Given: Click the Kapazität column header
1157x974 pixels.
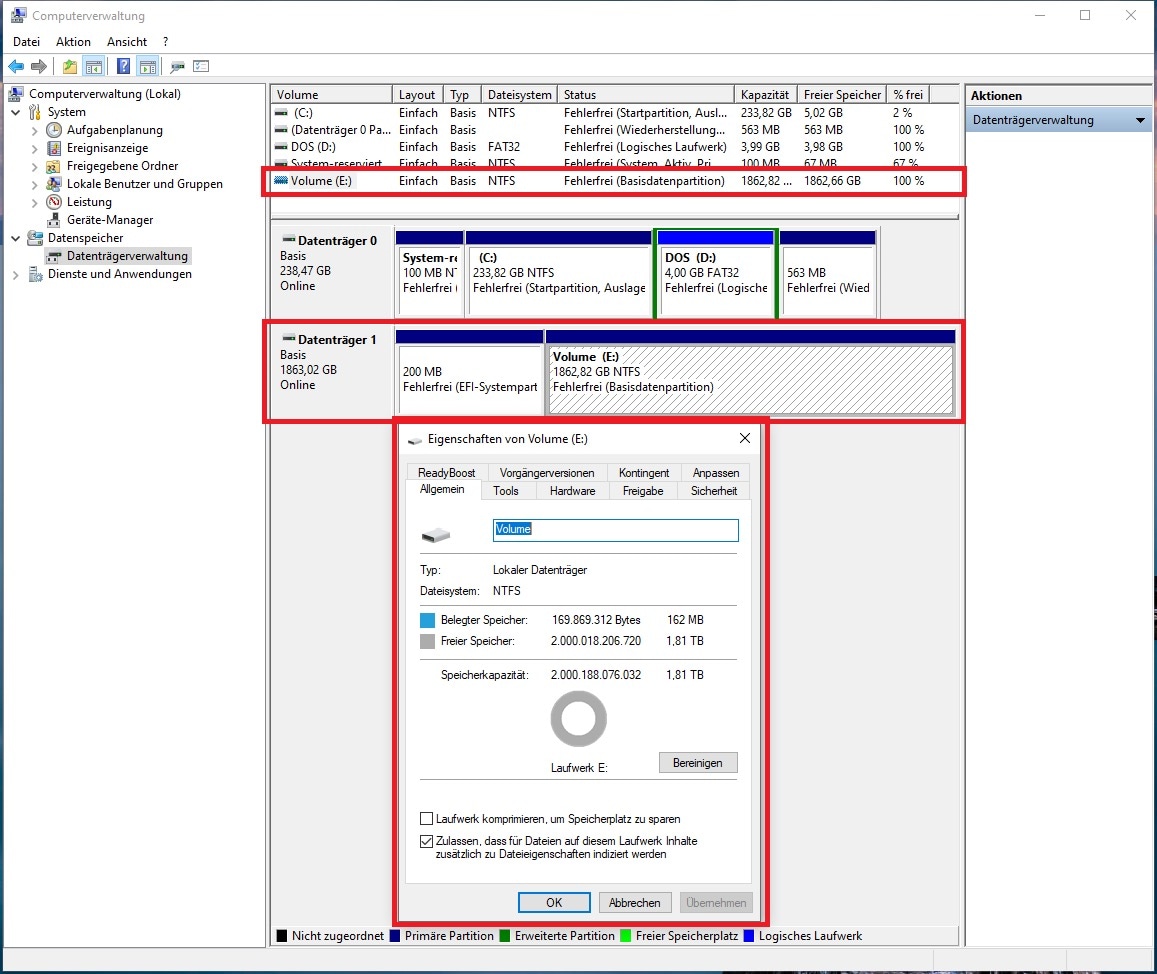Looking at the screenshot, I should tap(764, 94).
